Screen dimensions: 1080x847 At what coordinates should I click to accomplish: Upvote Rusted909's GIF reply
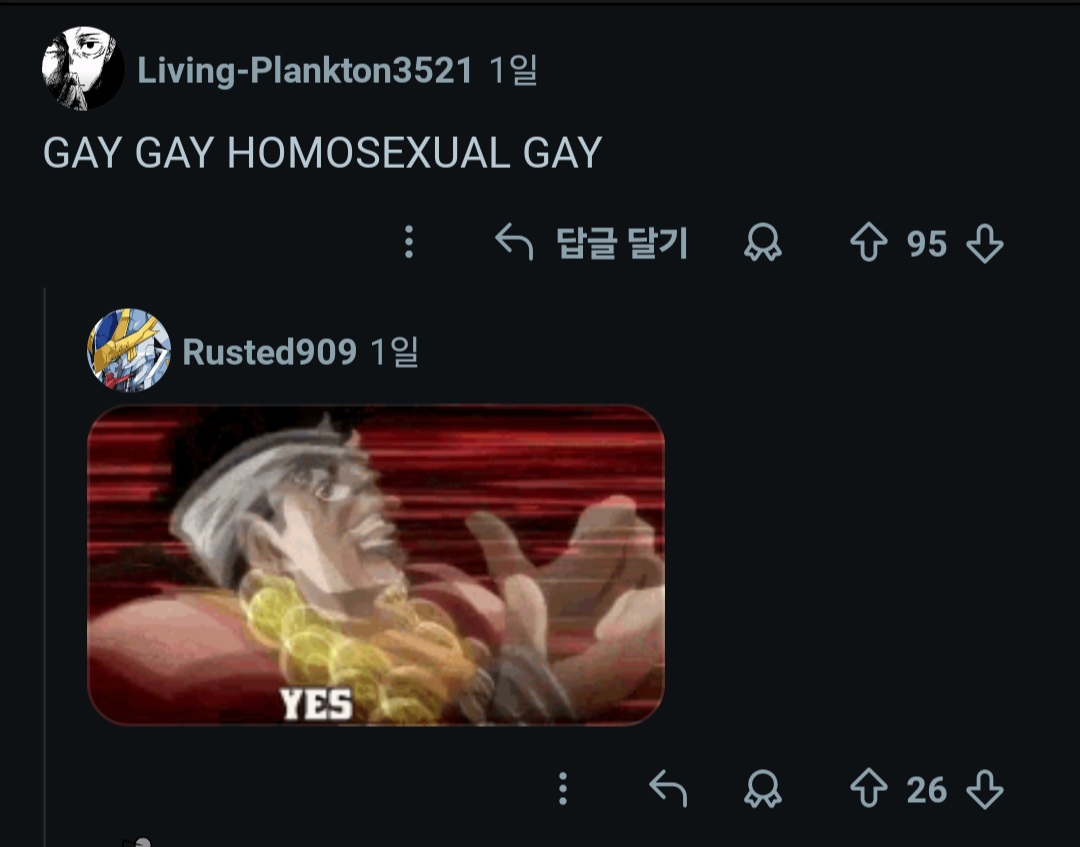pyautogui.click(x=869, y=788)
